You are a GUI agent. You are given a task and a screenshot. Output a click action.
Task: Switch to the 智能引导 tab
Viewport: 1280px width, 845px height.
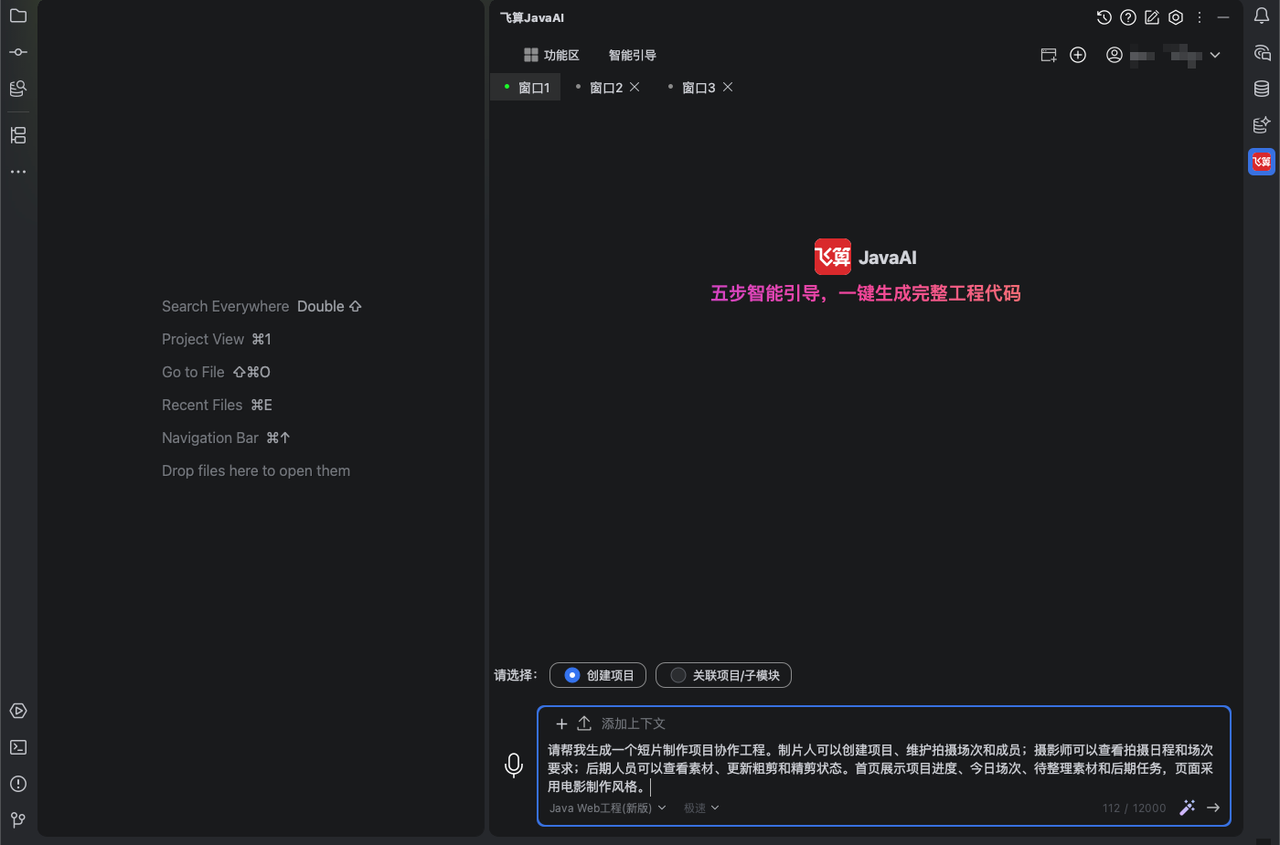click(632, 55)
